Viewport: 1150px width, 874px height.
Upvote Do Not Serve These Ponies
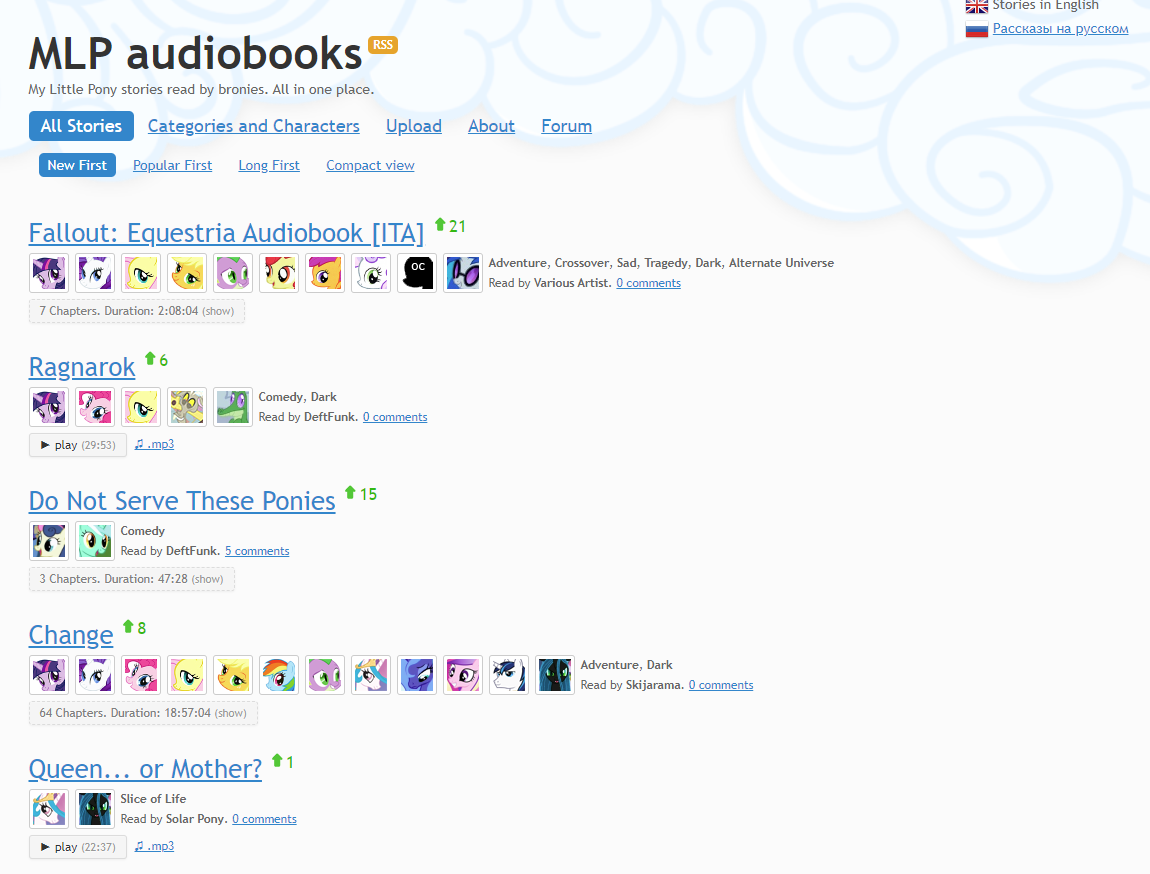click(x=350, y=493)
